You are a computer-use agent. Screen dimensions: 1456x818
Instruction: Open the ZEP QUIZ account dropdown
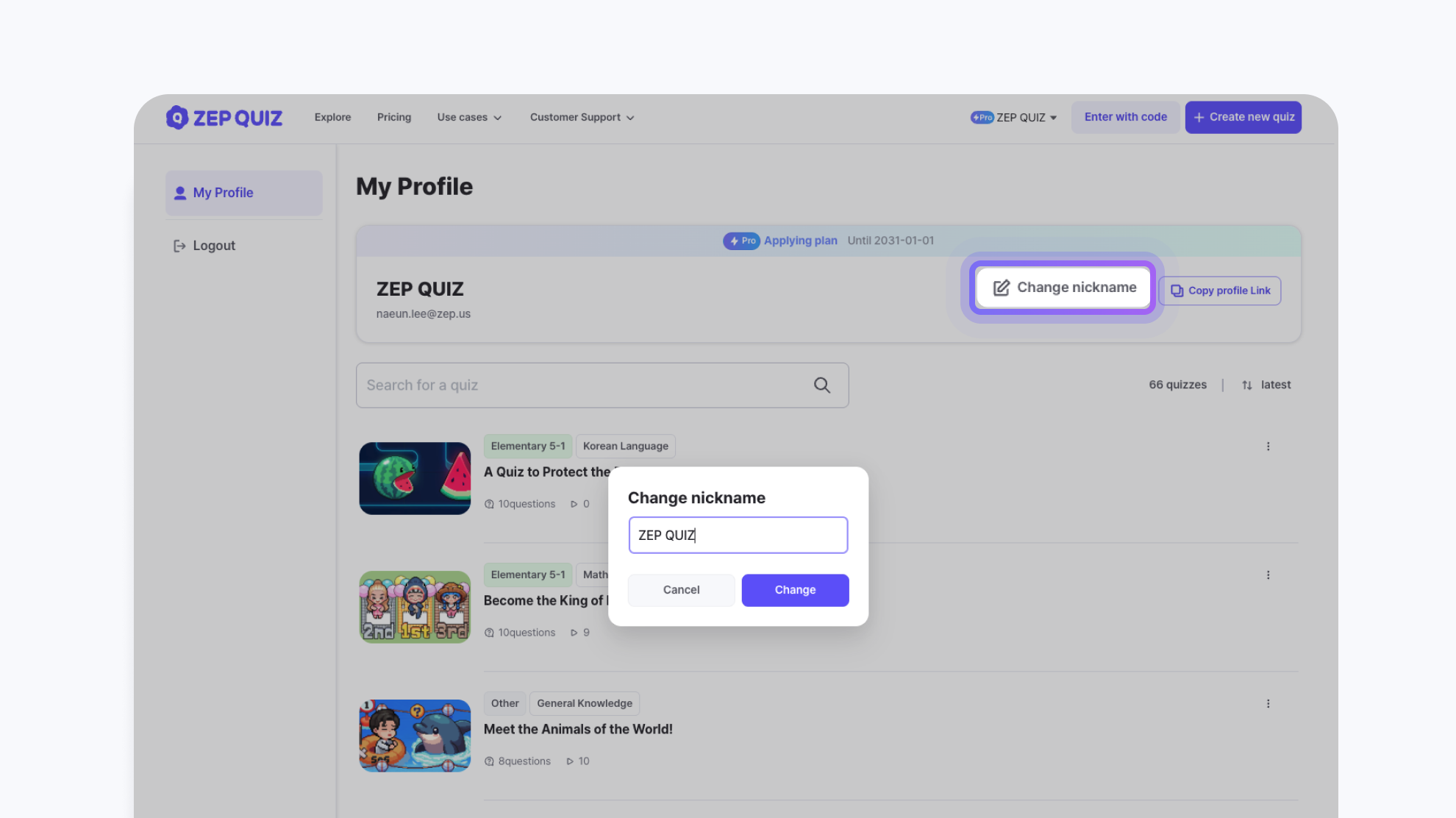tap(1014, 118)
